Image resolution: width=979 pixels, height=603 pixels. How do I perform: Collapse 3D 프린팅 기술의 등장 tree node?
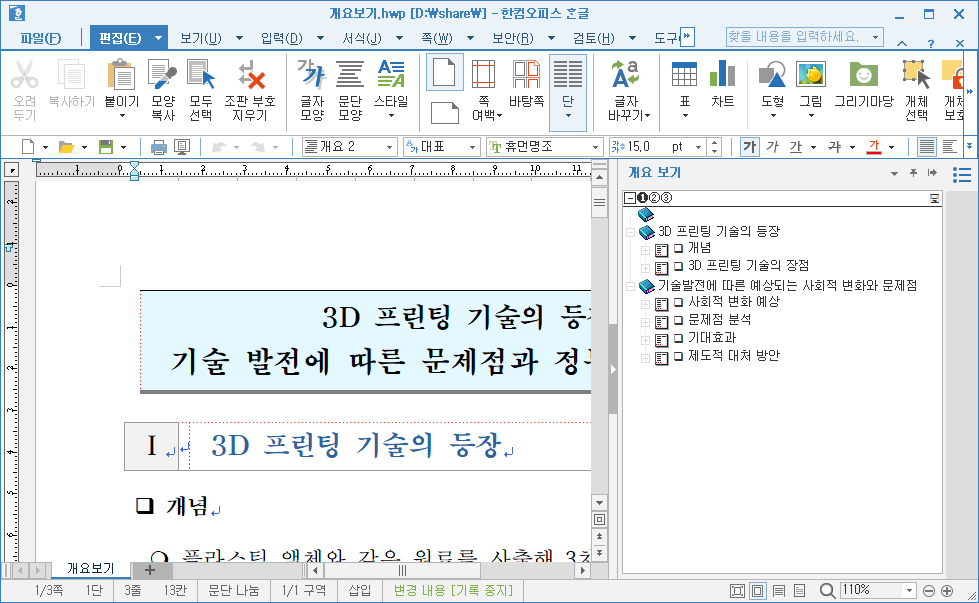[x=631, y=232]
